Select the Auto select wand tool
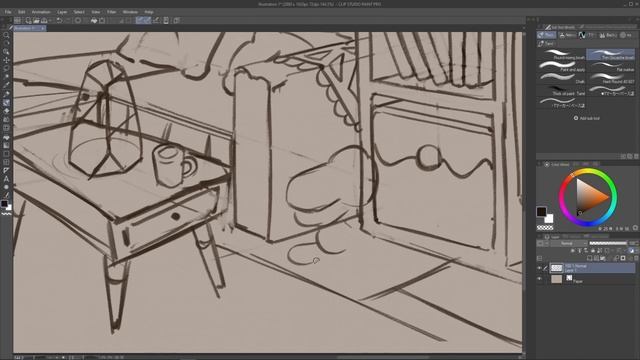 point(6,77)
